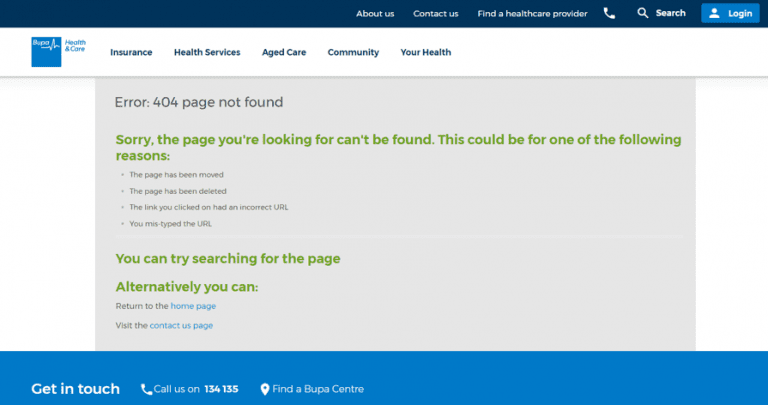Click the user icon in Login button
This screenshot has height=405, width=768.
coord(714,13)
